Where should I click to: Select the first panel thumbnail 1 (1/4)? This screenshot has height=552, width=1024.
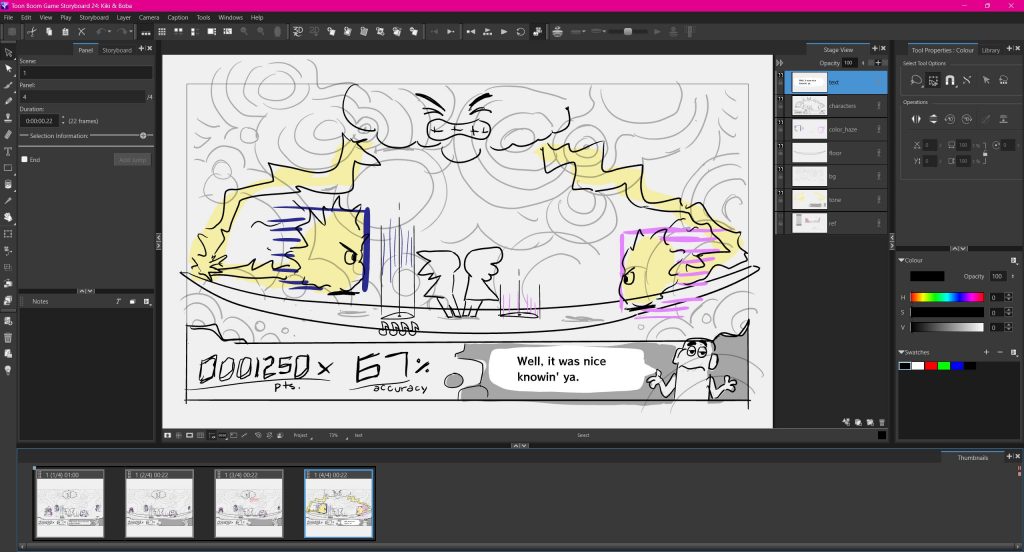(x=70, y=503)
